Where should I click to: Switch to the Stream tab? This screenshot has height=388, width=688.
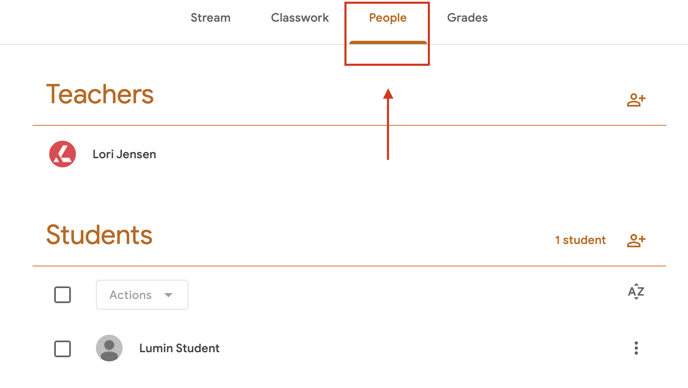210,18
